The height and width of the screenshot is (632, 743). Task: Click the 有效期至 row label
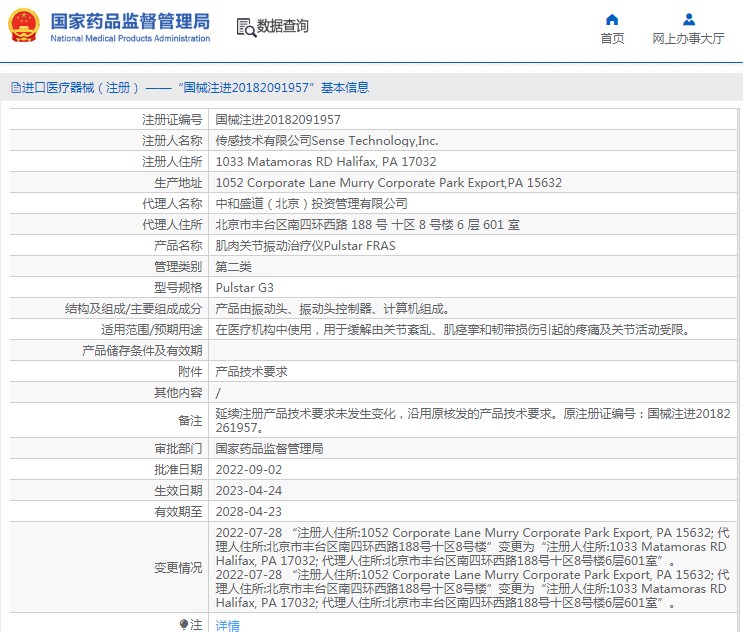[x=178, y=512]
